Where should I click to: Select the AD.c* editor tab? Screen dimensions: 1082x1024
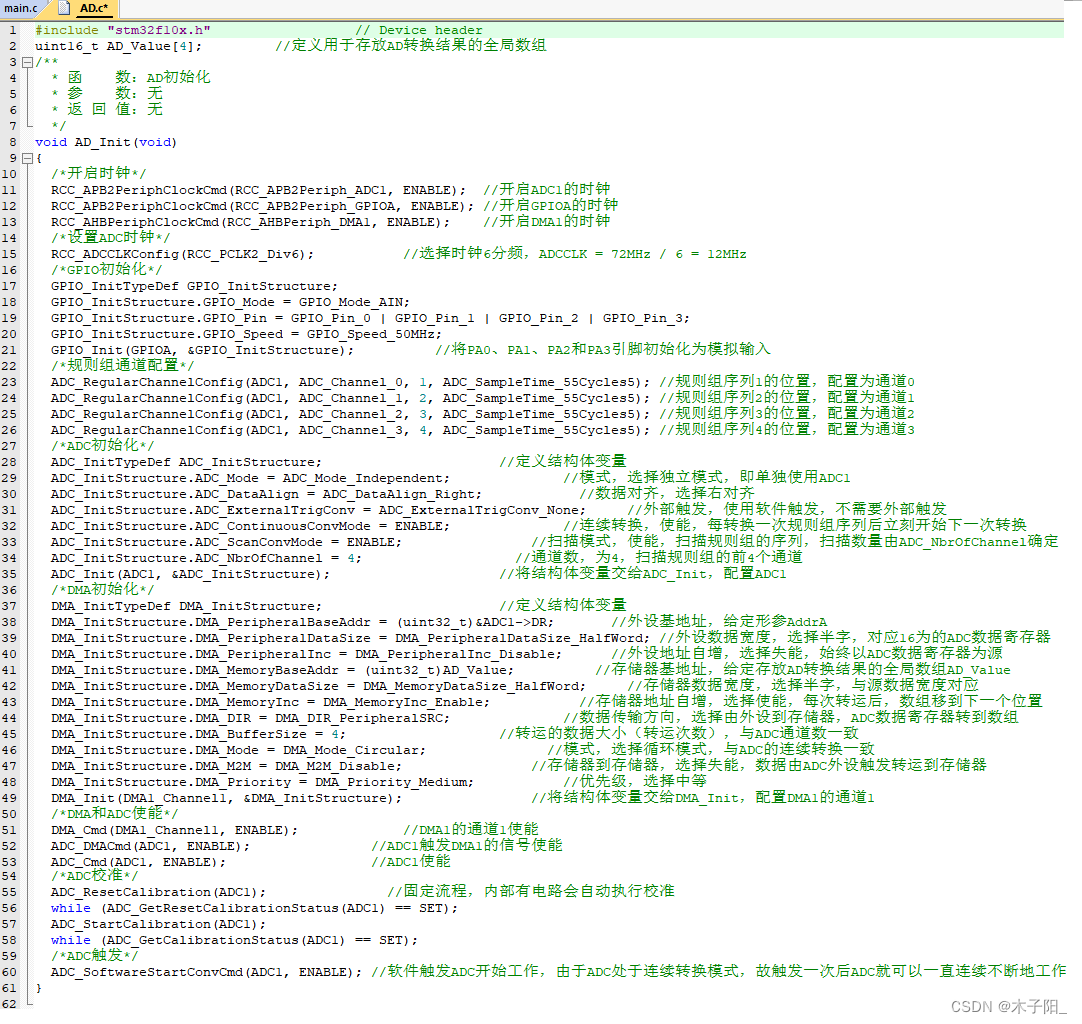tap(94, 8)
